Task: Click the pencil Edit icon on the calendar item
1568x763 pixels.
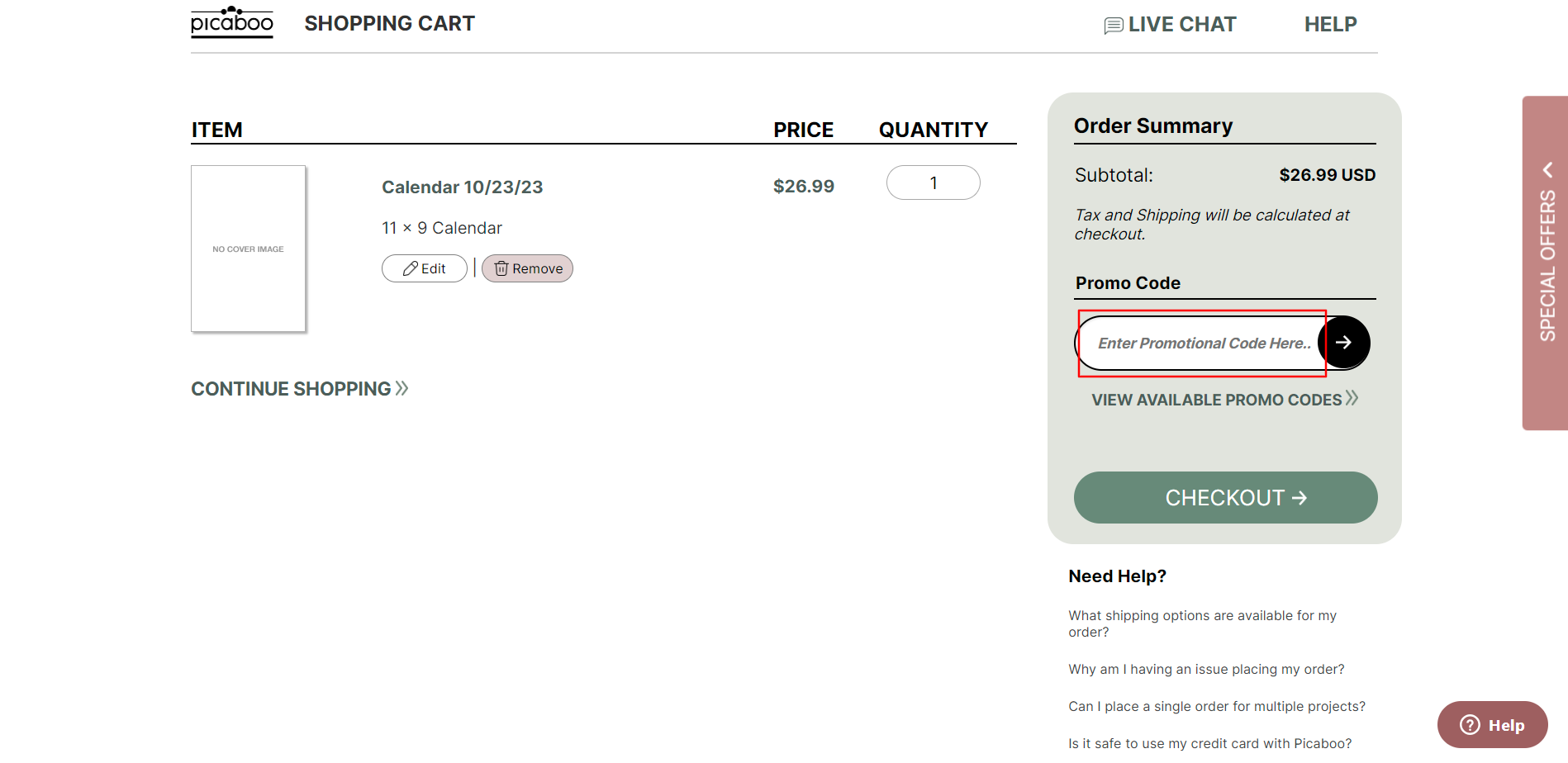Action: pos(412,268)
